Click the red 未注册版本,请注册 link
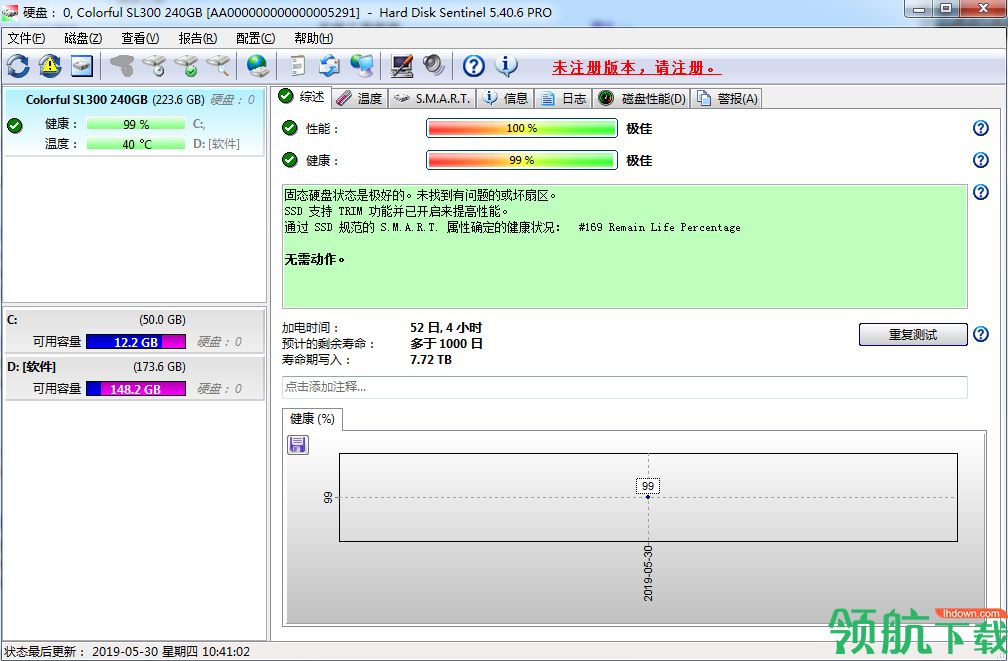Viewport: 1008px width, 661px height. point(636,68)
